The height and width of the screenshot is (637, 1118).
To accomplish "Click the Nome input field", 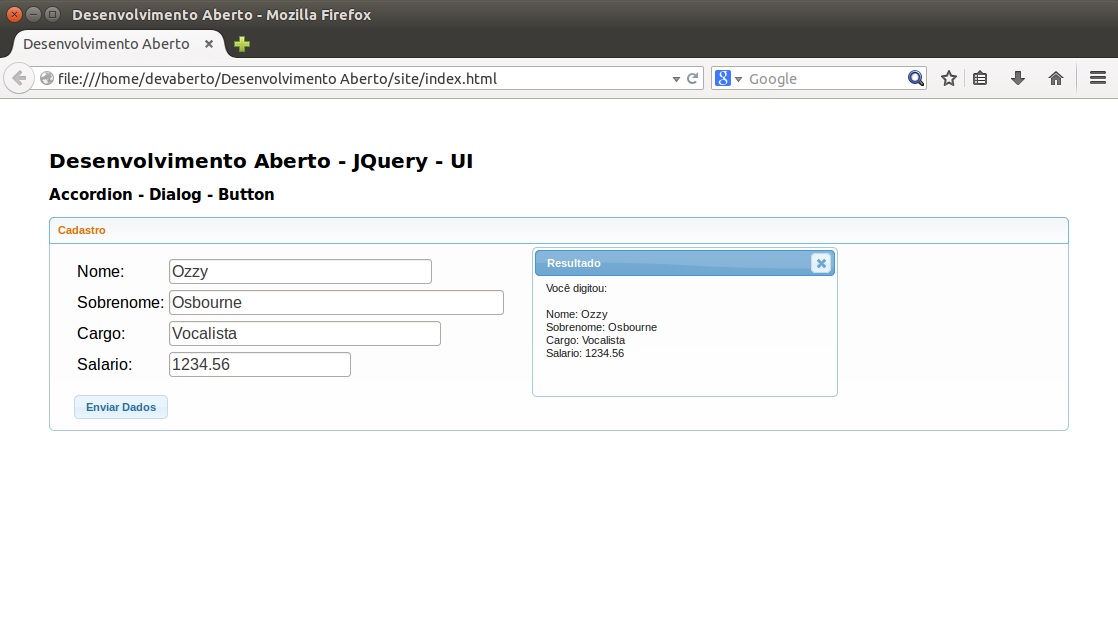I will coord(300,271).
